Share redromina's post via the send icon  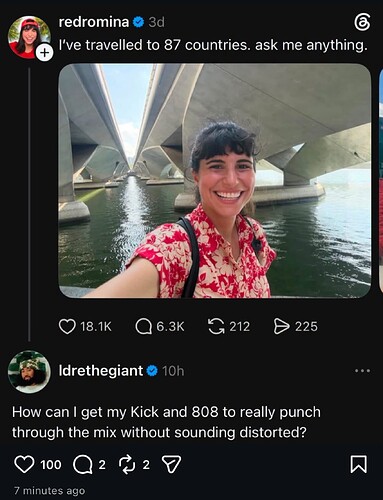tap(281, 326)
